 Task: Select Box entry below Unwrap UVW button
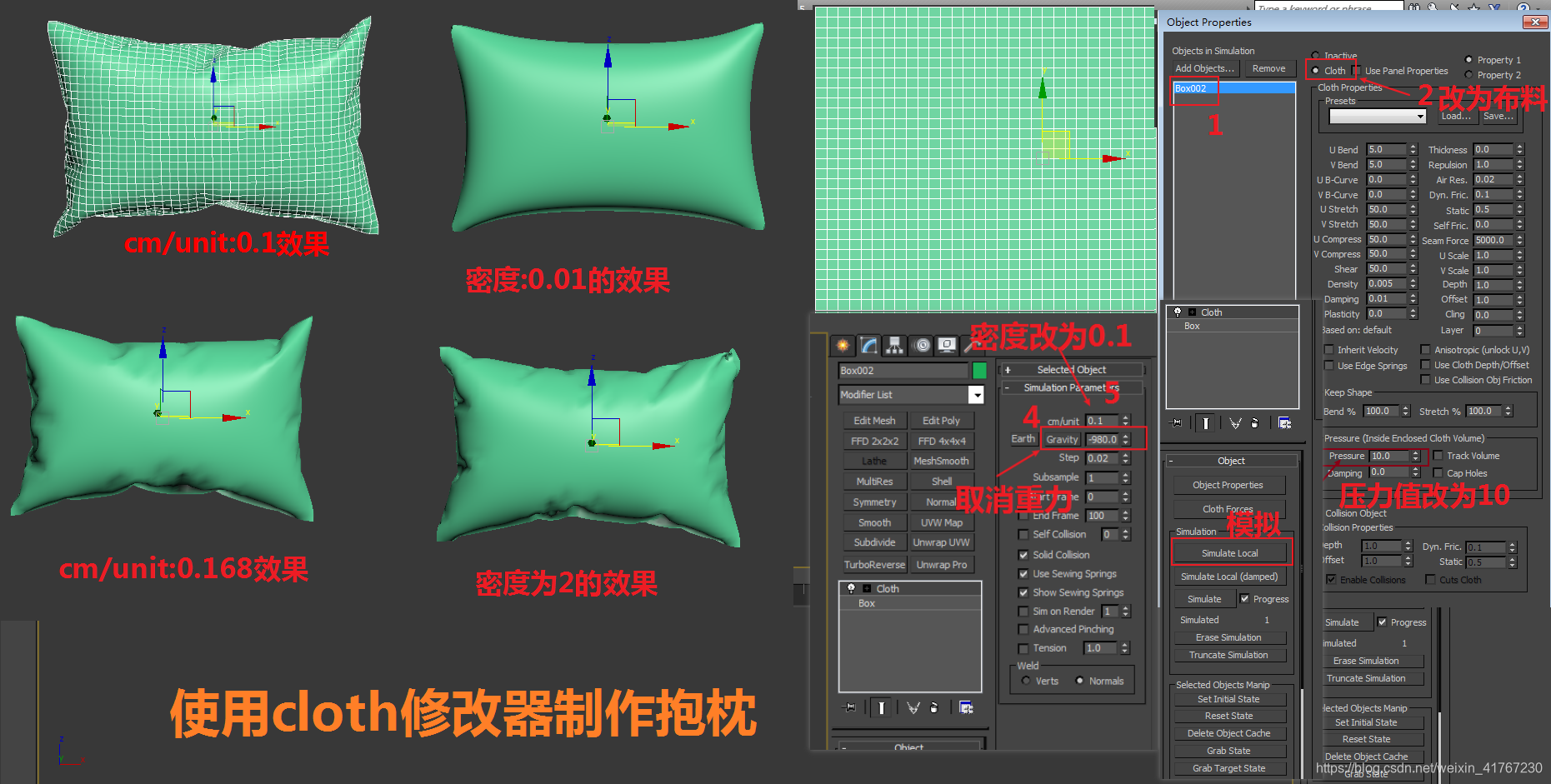(x=910, y=603)
